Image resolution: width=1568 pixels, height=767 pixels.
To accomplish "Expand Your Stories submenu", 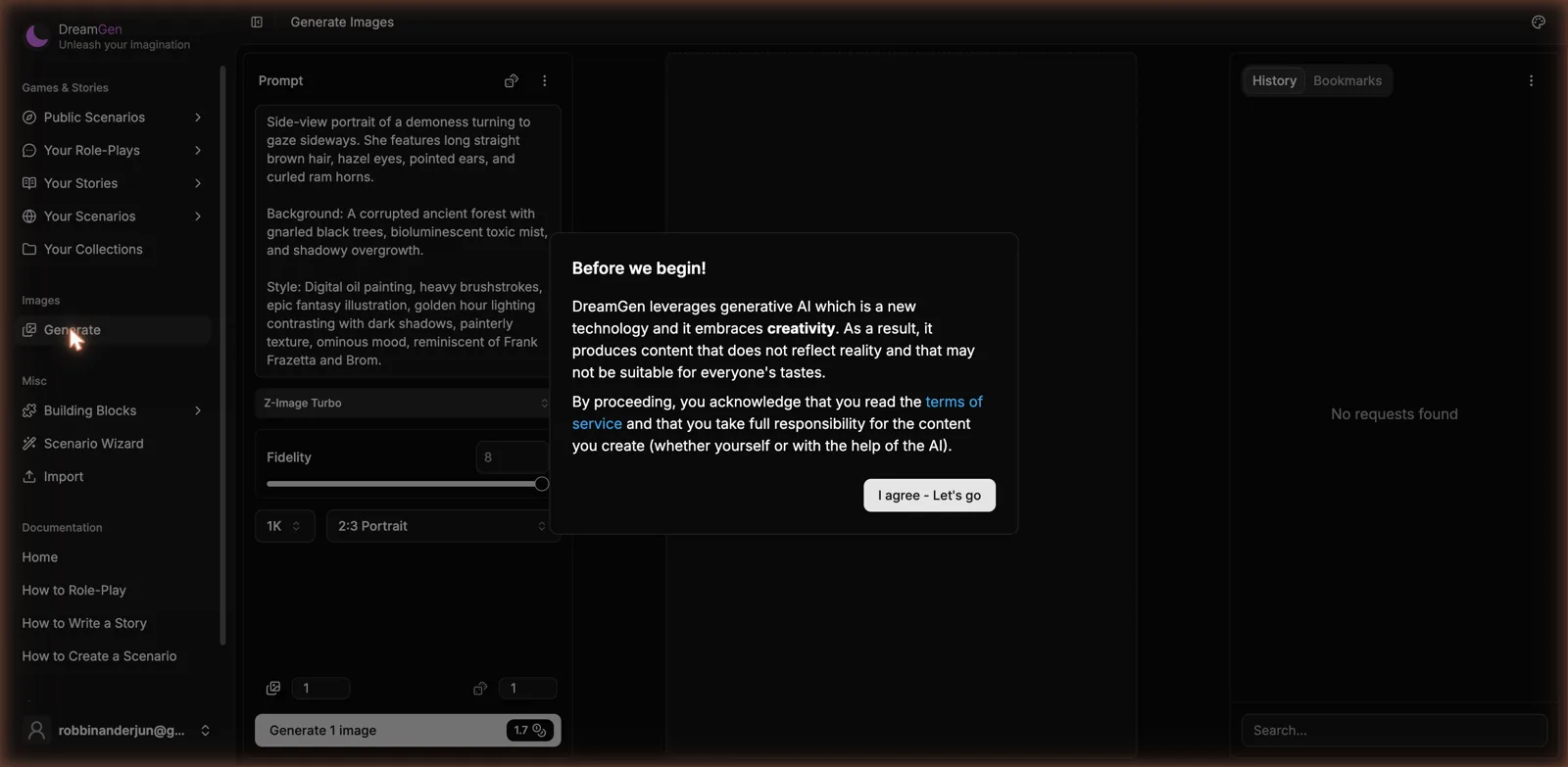I will point(198,183).
